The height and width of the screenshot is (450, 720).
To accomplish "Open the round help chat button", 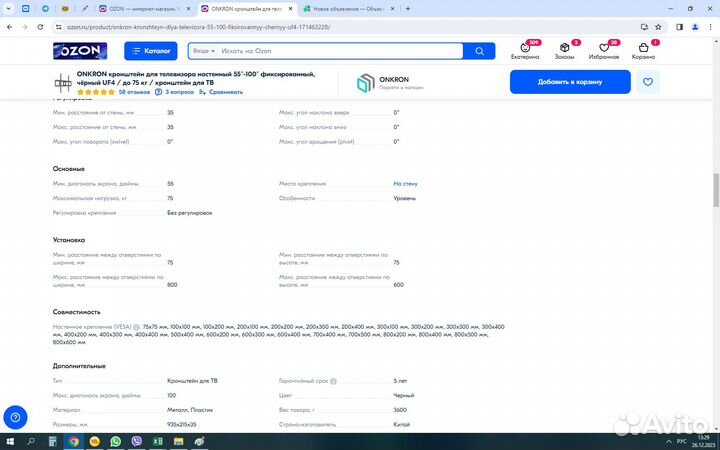I will click(x=15, y=417).
